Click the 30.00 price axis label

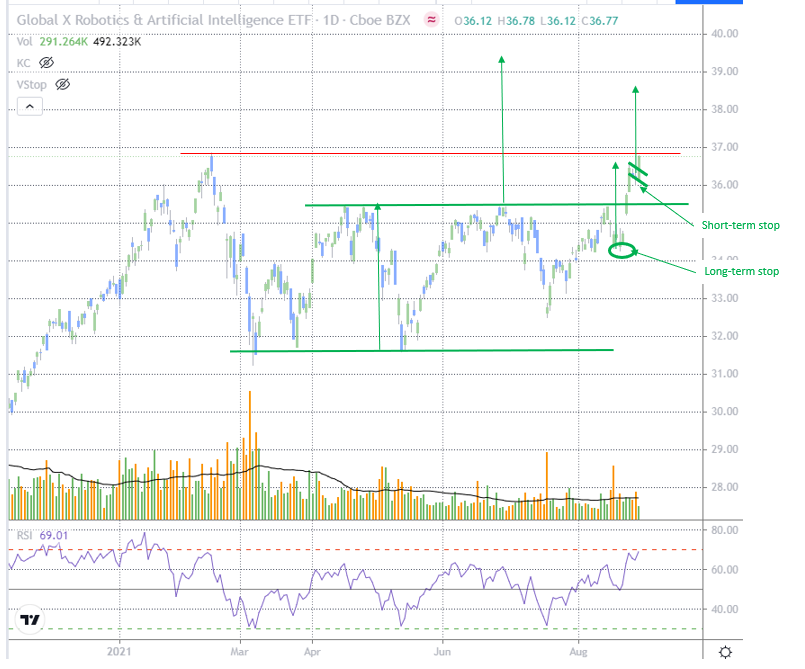pos(725,412)
